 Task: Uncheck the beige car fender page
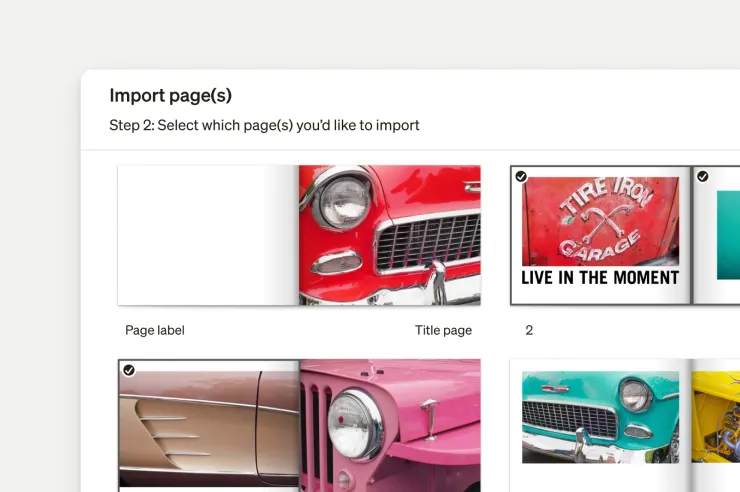(129, 370)
